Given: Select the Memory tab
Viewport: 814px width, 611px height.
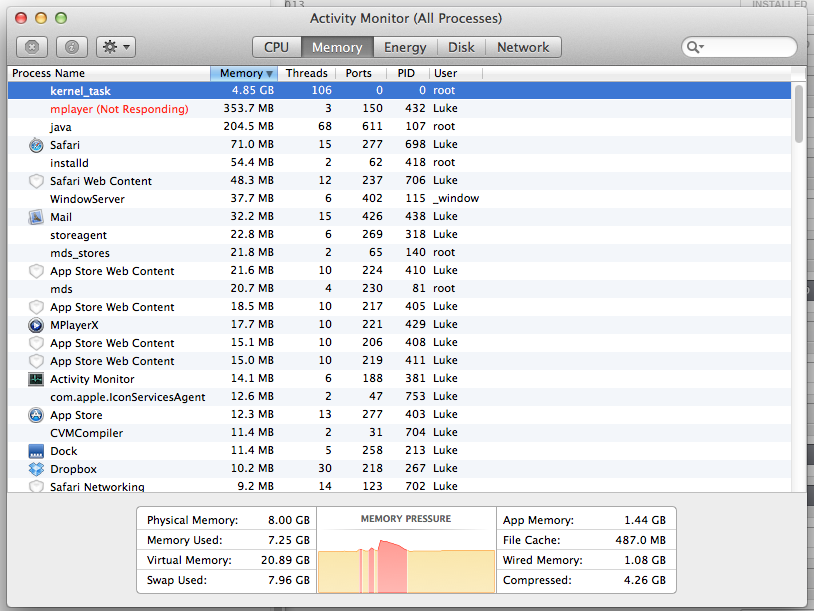Looking at the screenshot, I should [x=337, y=47].
